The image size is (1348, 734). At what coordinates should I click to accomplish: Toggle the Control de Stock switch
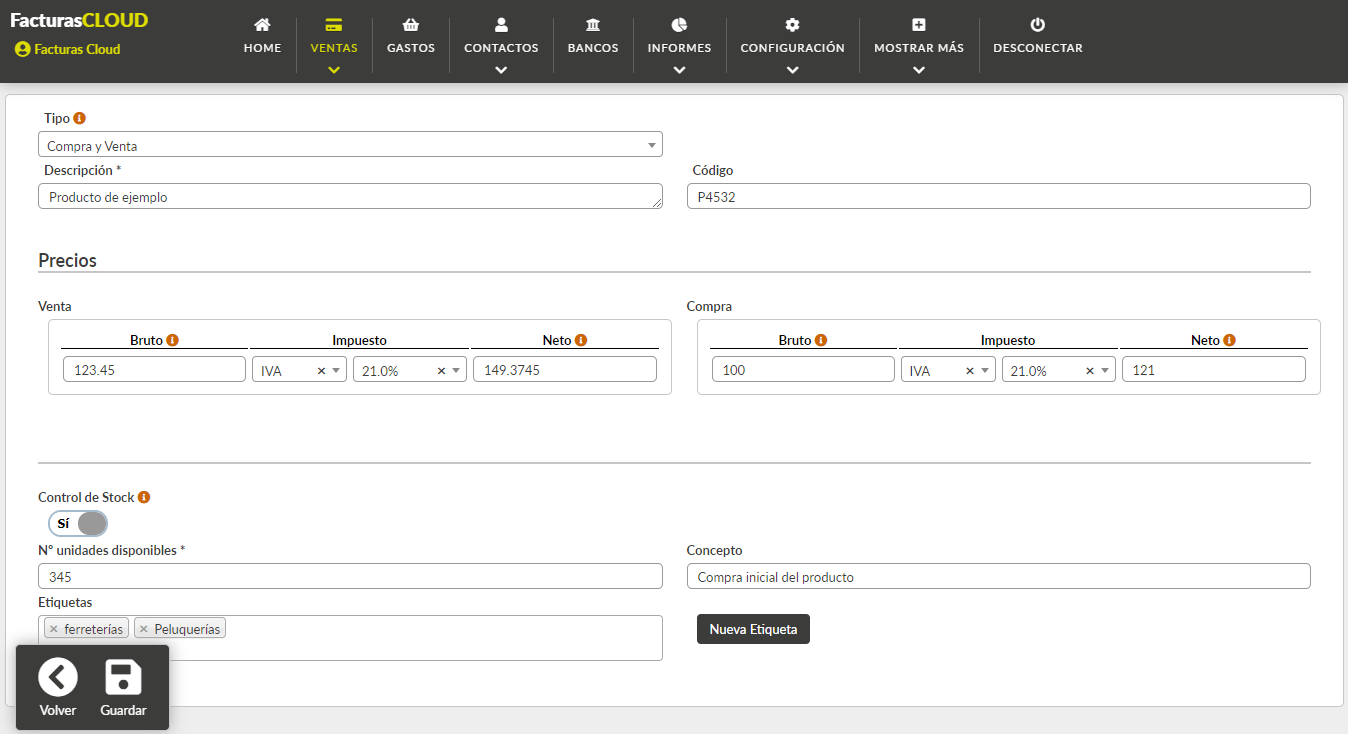tap(78, 523)
